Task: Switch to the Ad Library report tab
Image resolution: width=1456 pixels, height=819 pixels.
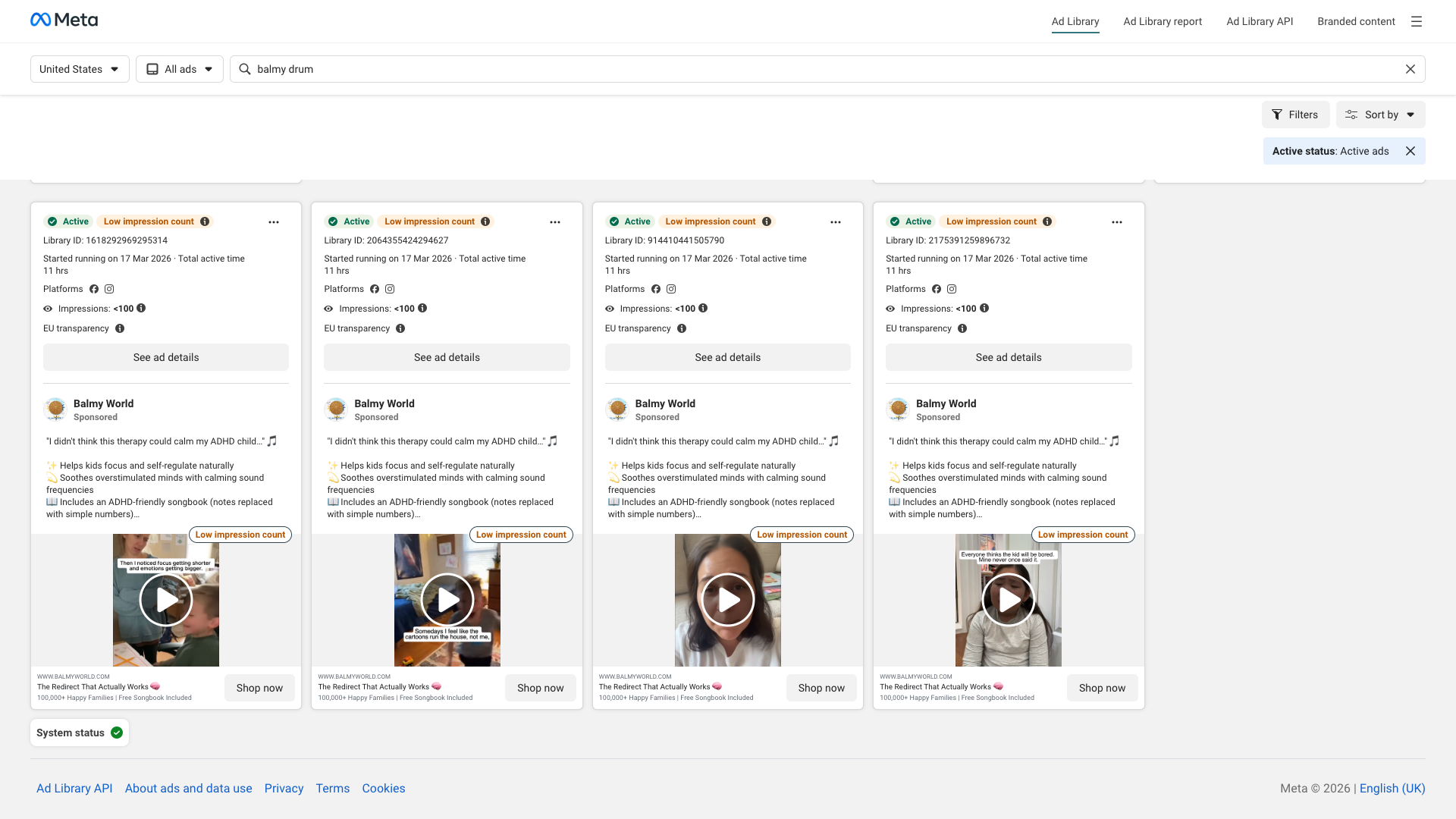Action: coord(1162,21)
